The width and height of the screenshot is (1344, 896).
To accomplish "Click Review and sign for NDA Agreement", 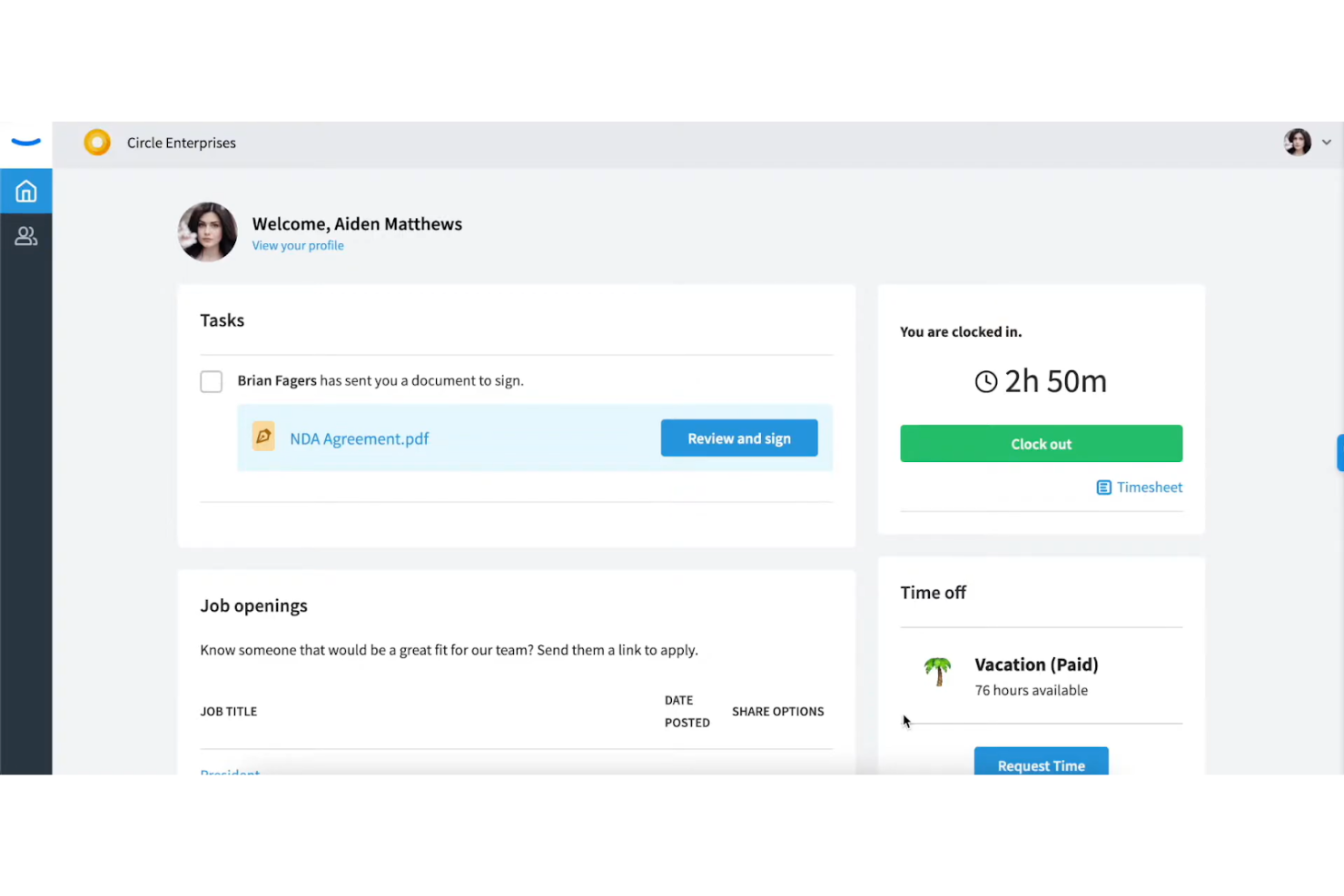I will click(738, 438).
